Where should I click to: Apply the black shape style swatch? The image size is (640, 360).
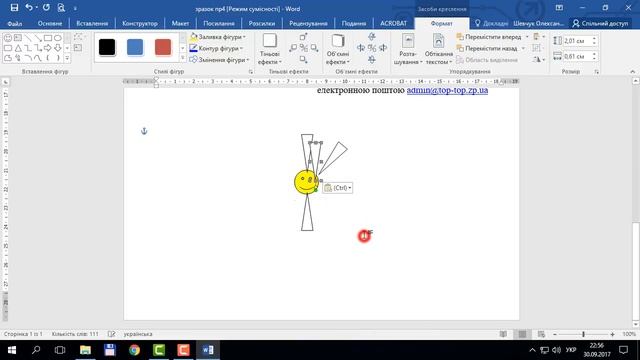pos(107,47)
